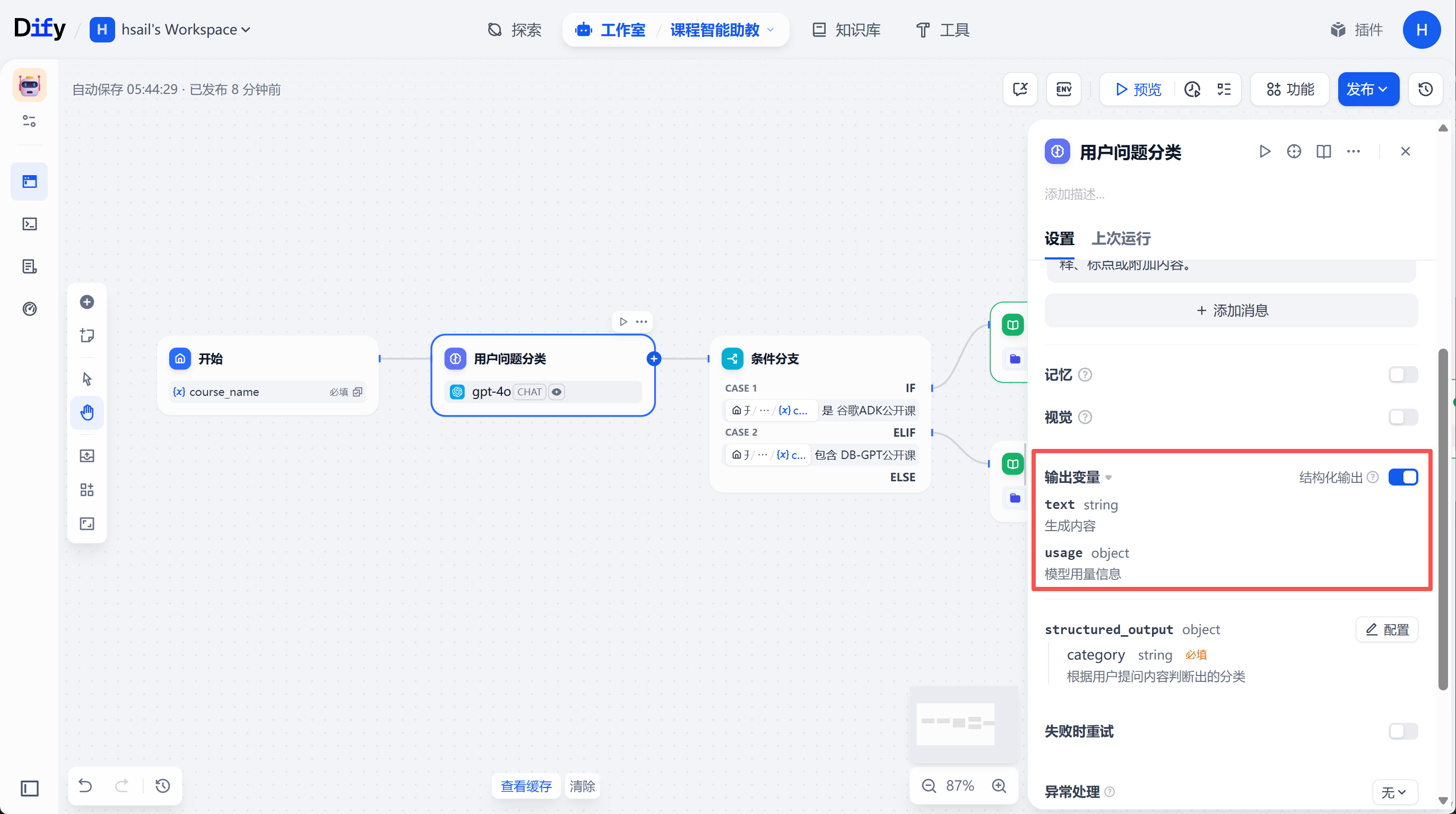This screenshot has height=814, width=1456.
Task: Open the logs and annotations icon
Action: pyautogui.click(x=29, y=266)
